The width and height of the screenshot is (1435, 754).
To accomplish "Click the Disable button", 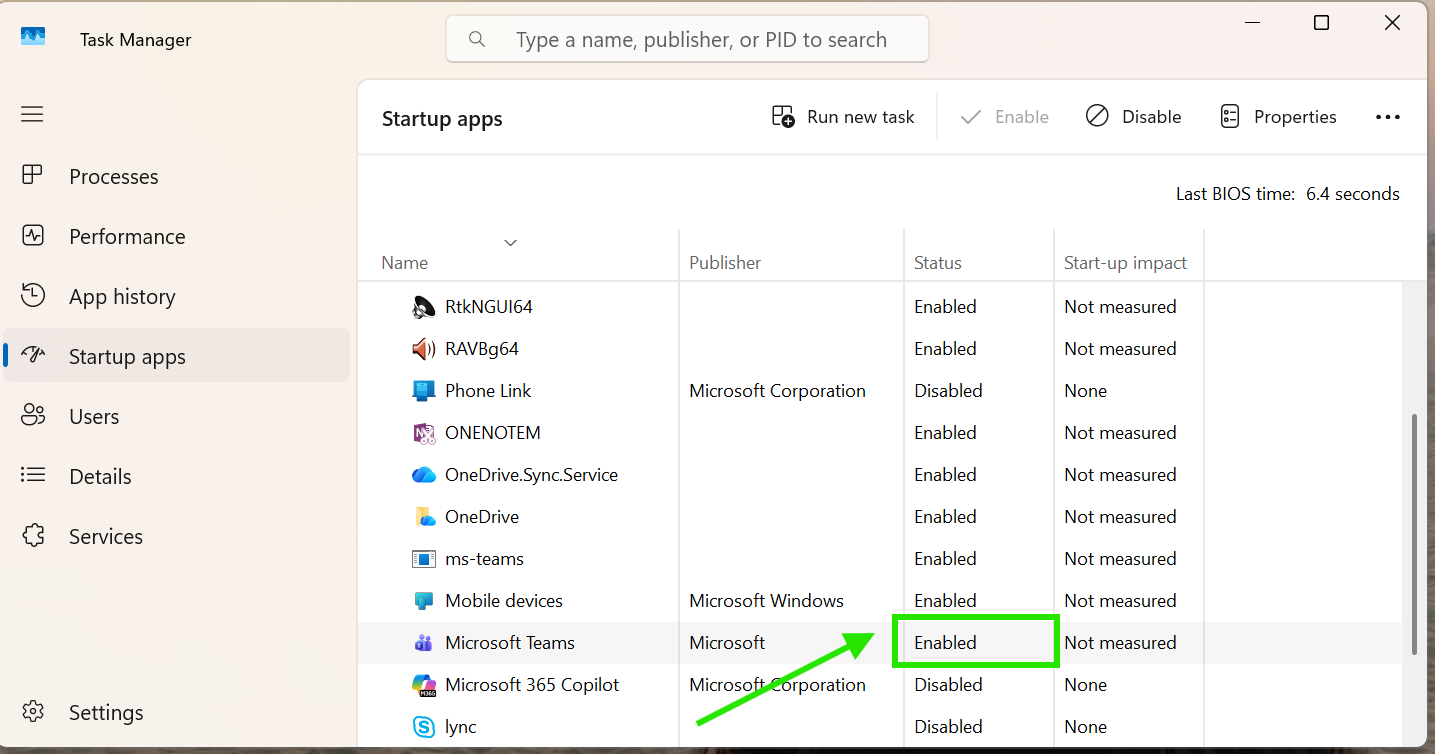I will (x=1134, y=117).
